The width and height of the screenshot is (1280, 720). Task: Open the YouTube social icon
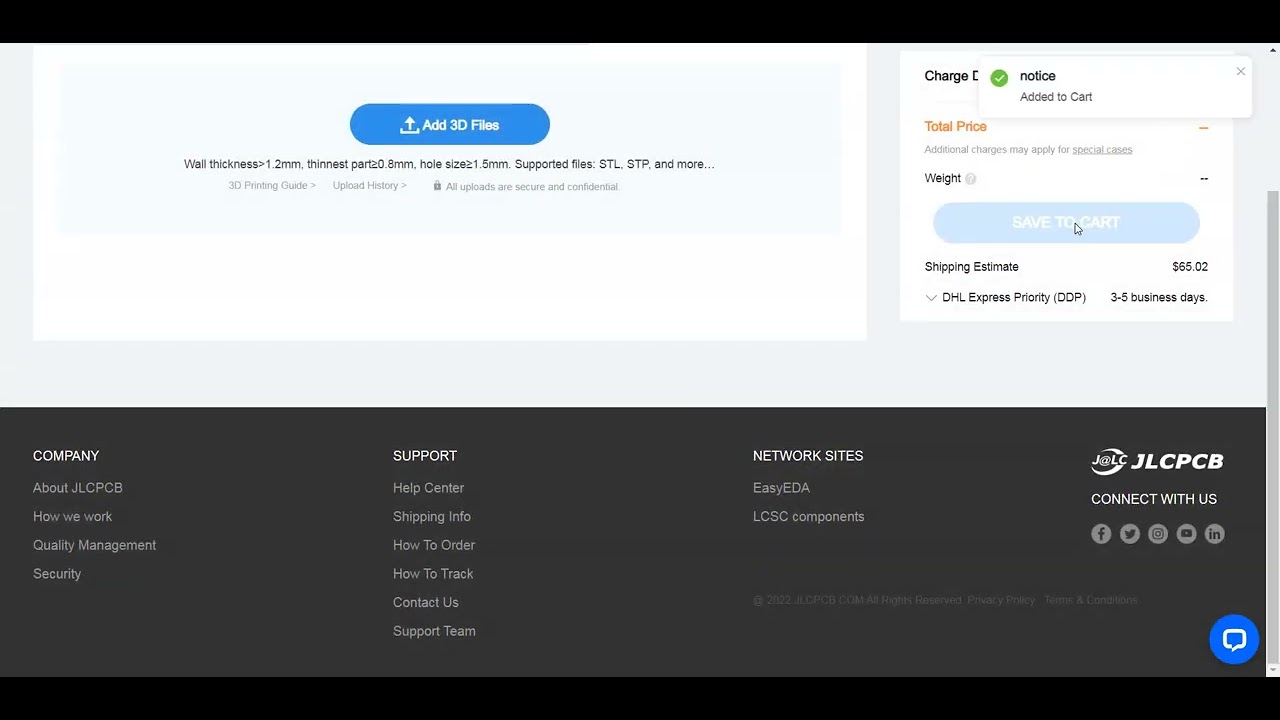click(x=1186, y=534)
